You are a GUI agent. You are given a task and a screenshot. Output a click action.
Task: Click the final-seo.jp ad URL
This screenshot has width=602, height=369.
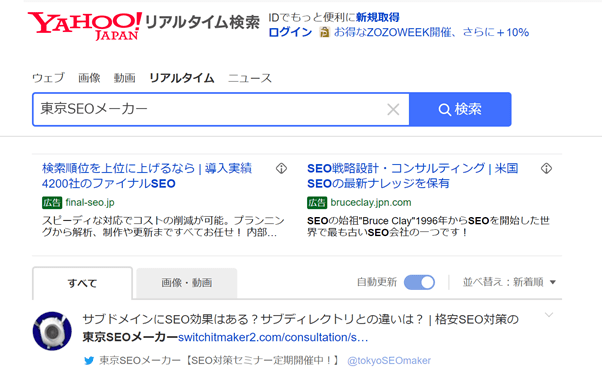click(x=90, y=202)
